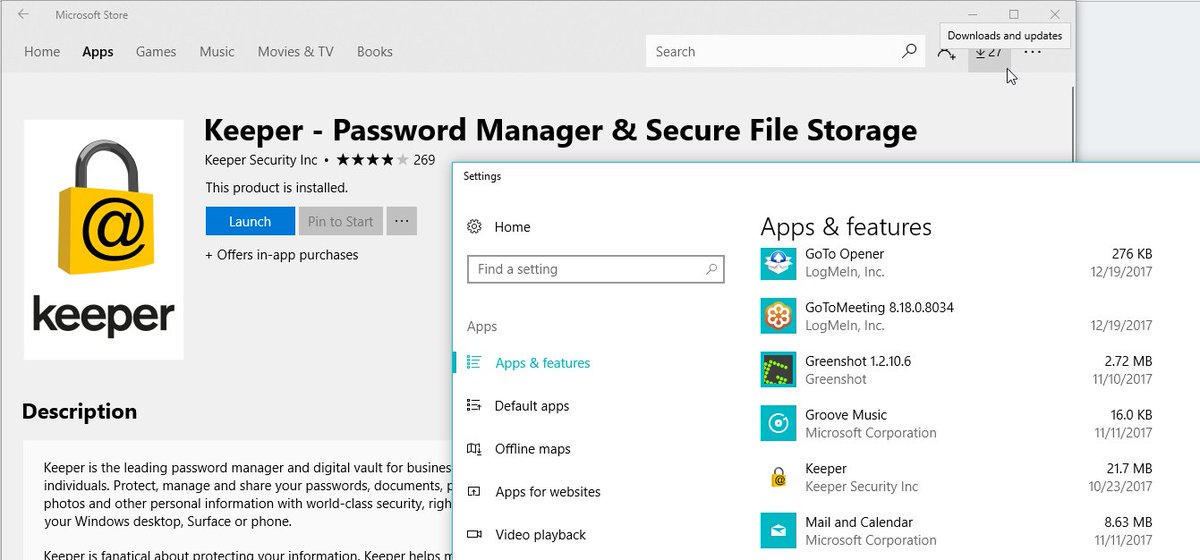The width and height of the screenshot is (1200, 560).
Task: Click the Description heading in Store
Action: [79, 412]
